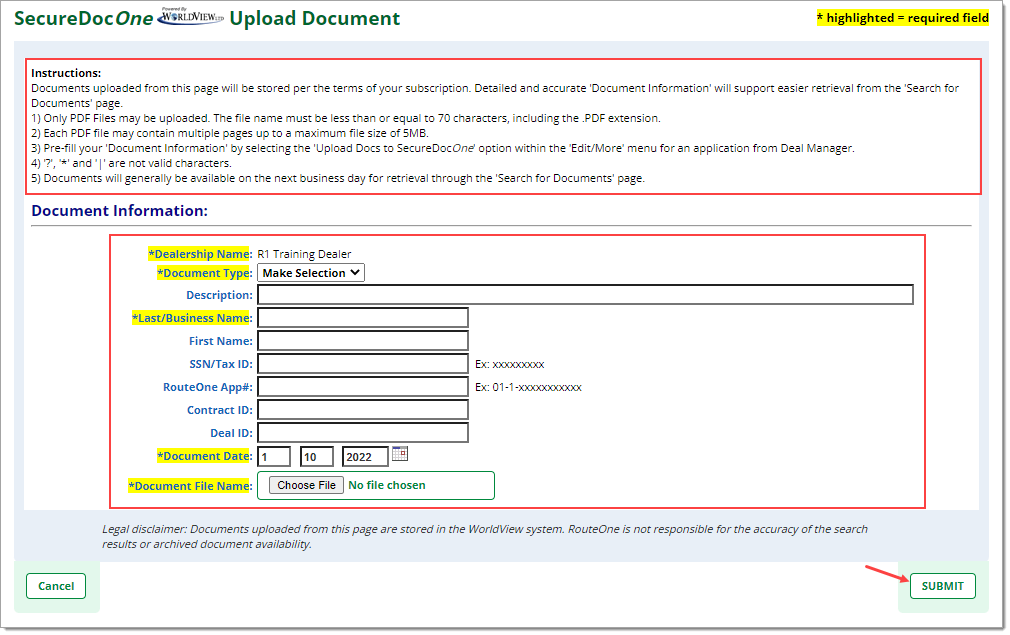Select the RouteOne App# field
The width and height of the screenshot is (1010, 635).
363,387
